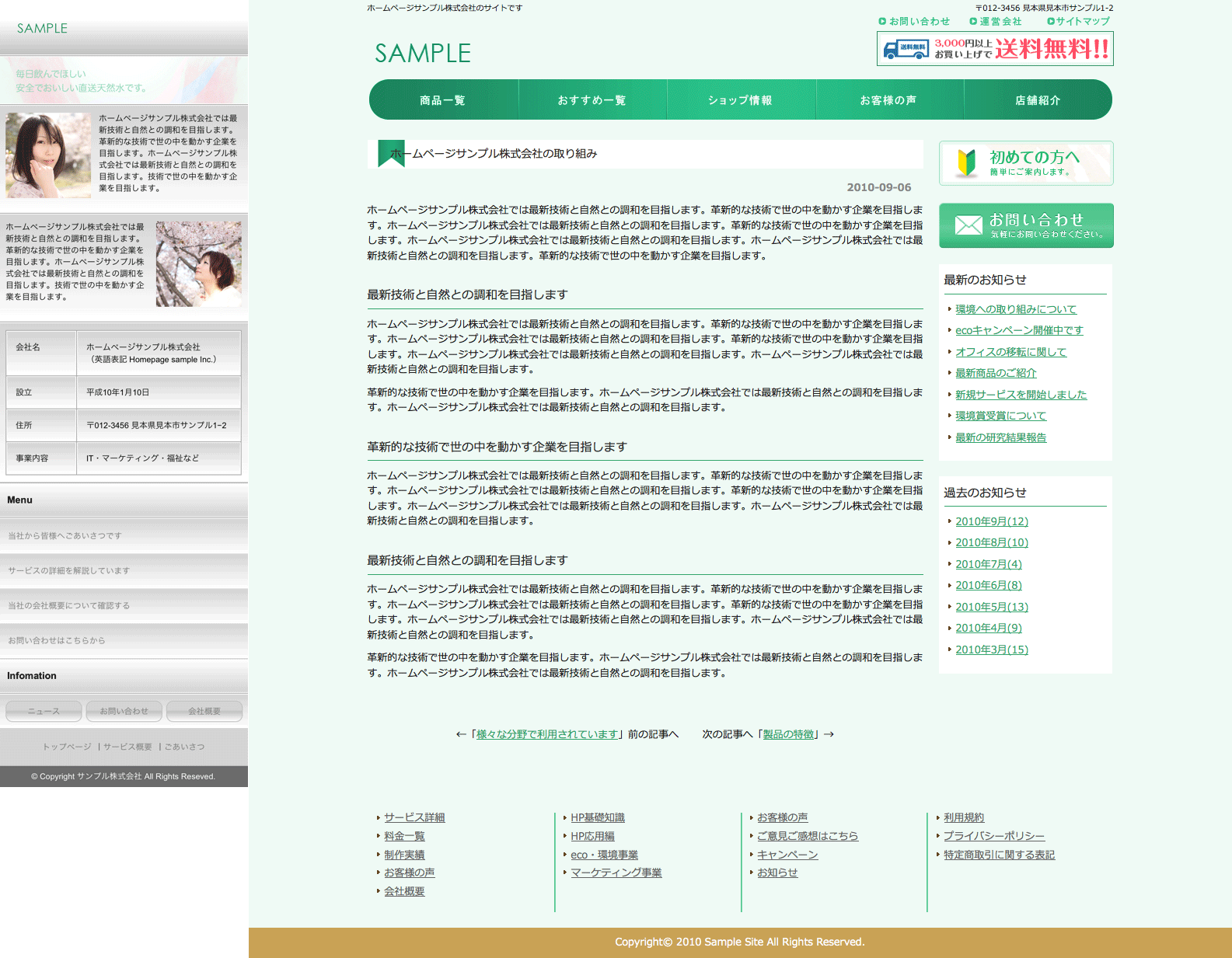Select the おすすめ一覧 navigation tab

[x=592, y=100]
